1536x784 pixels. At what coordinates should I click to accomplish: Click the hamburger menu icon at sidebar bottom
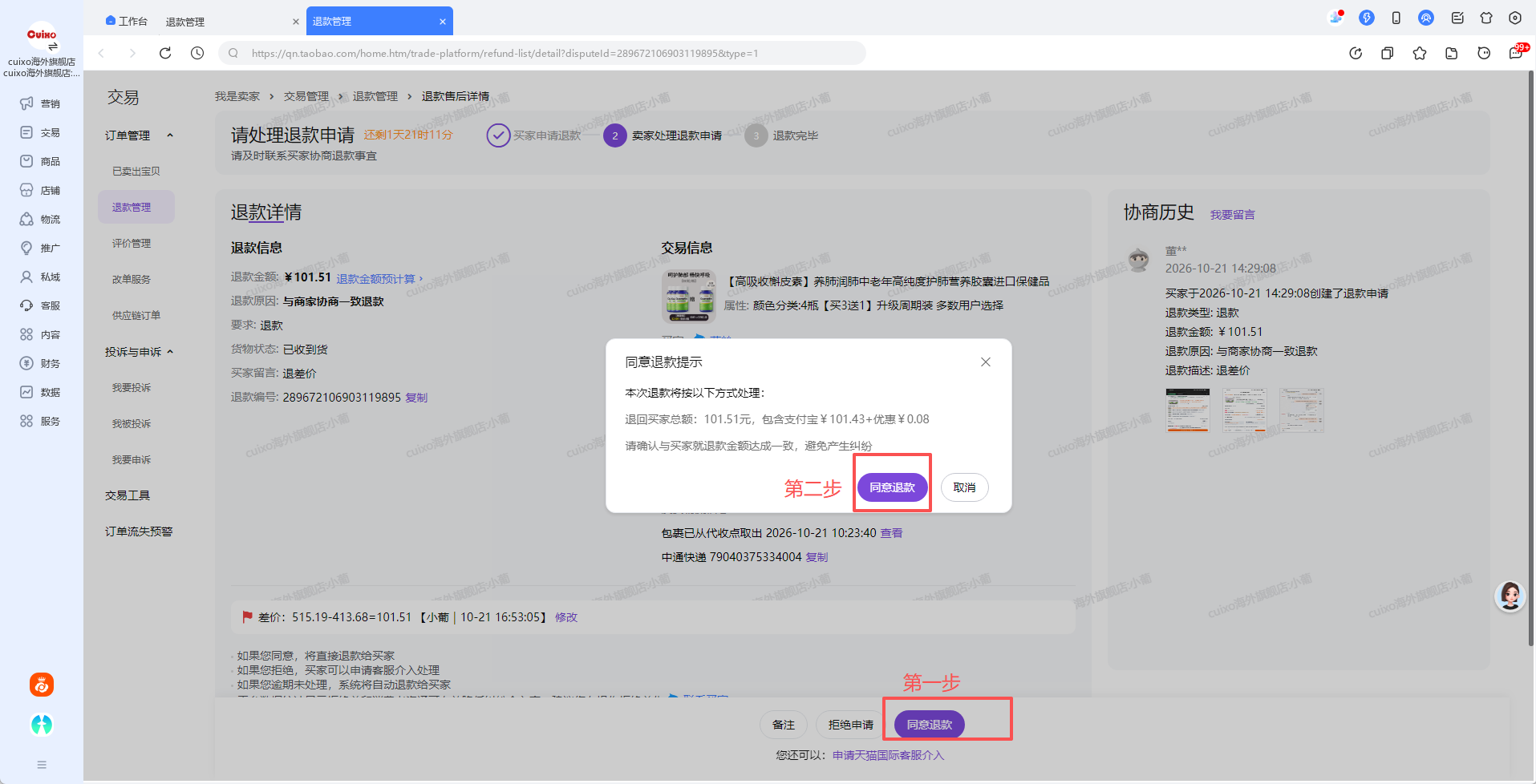42,765
